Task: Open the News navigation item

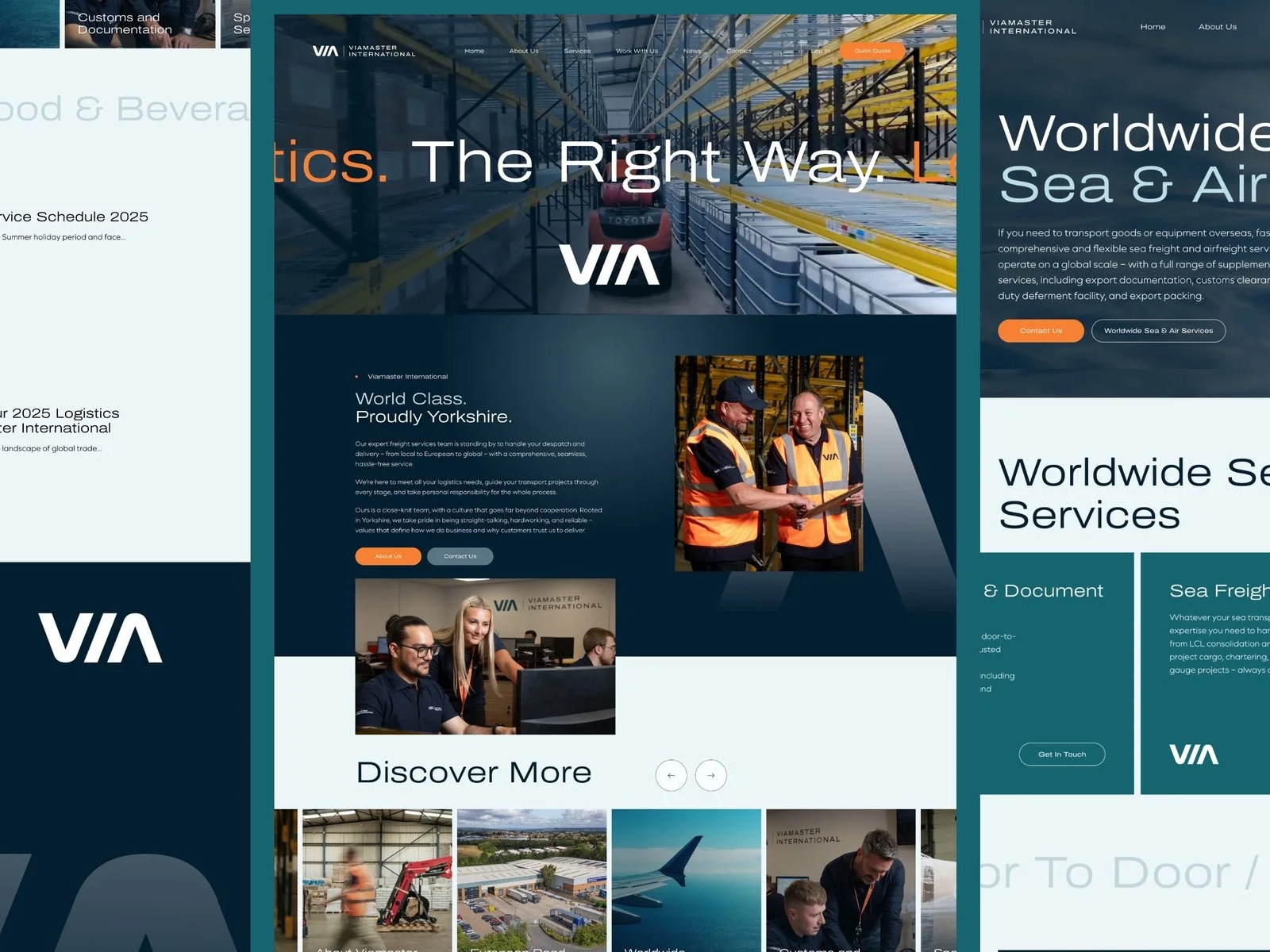Action: [x=692, y=51]
